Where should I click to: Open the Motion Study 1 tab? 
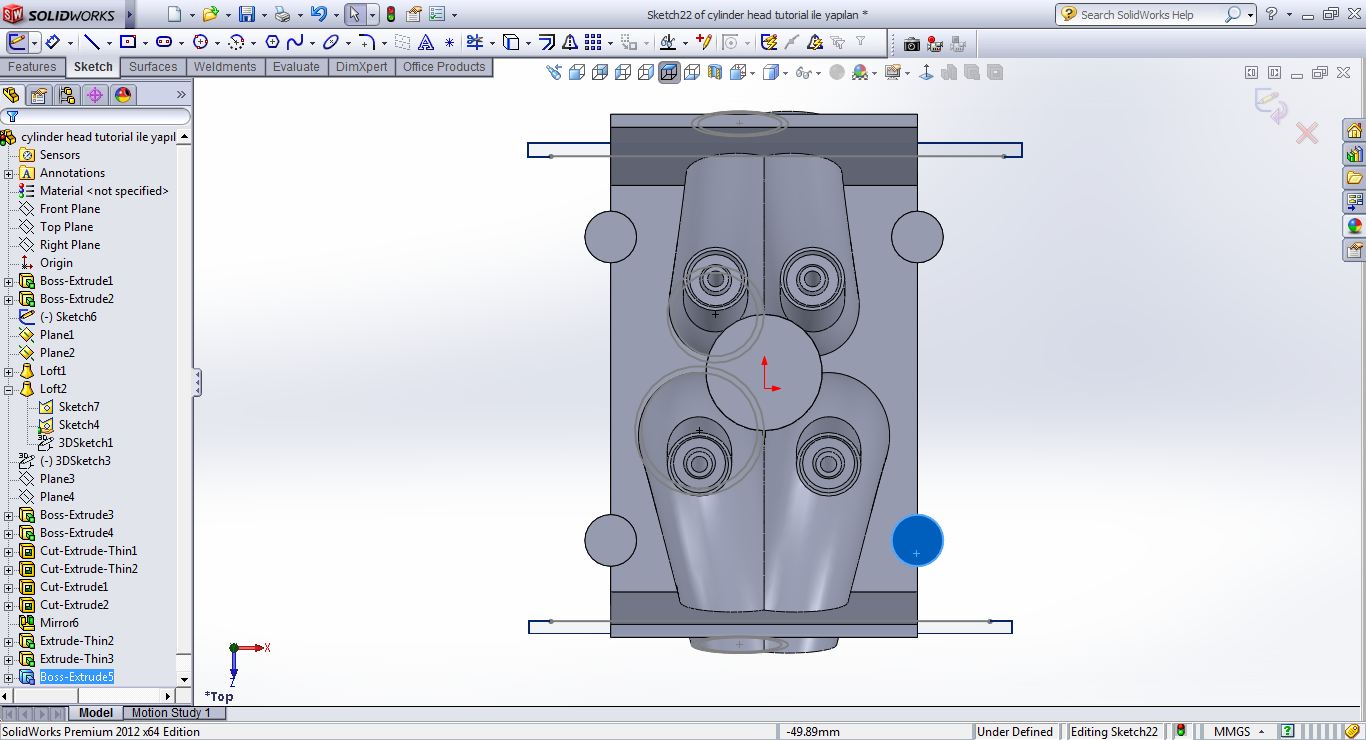click(171, 713)
